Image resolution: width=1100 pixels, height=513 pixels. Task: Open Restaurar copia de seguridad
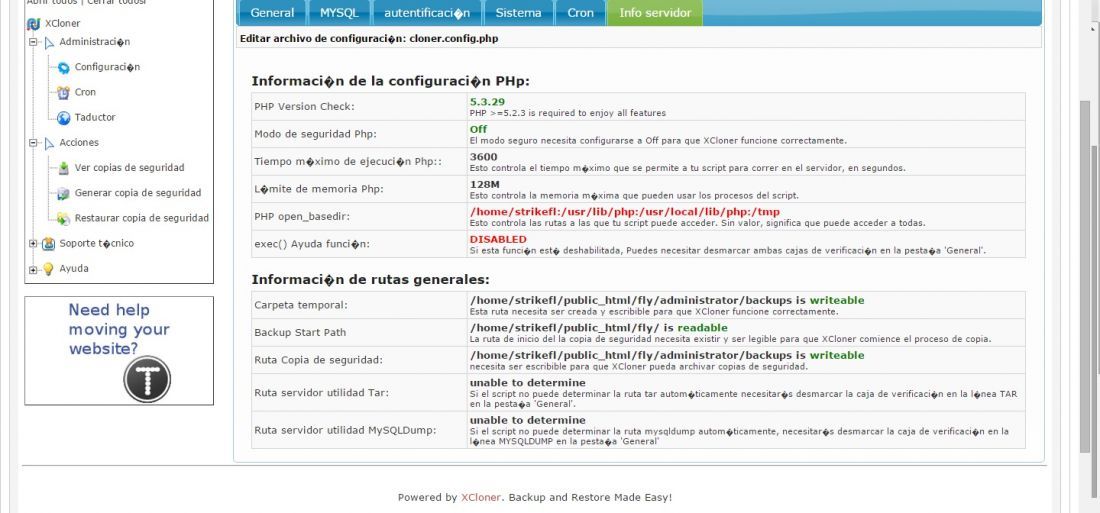click(x=142, y=218)
